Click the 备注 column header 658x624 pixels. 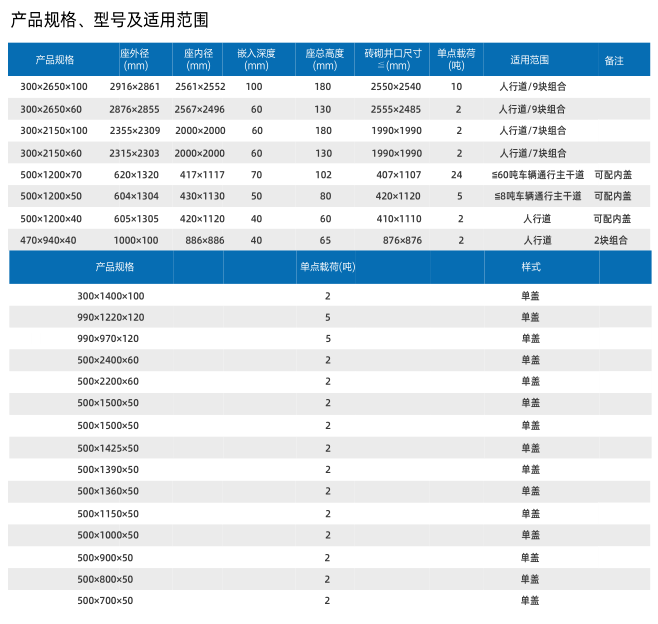coord(614,61)
